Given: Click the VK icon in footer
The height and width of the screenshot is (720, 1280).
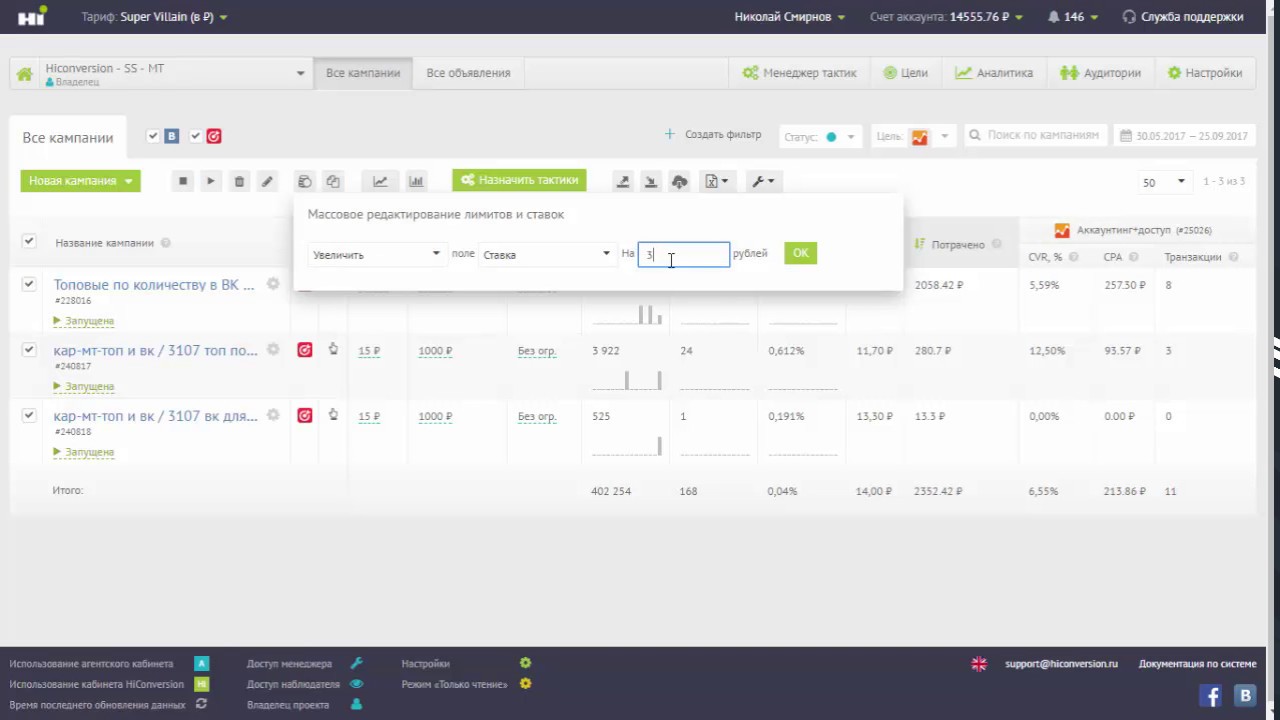Looking at the screenshot, I should tap(1246, 696).
